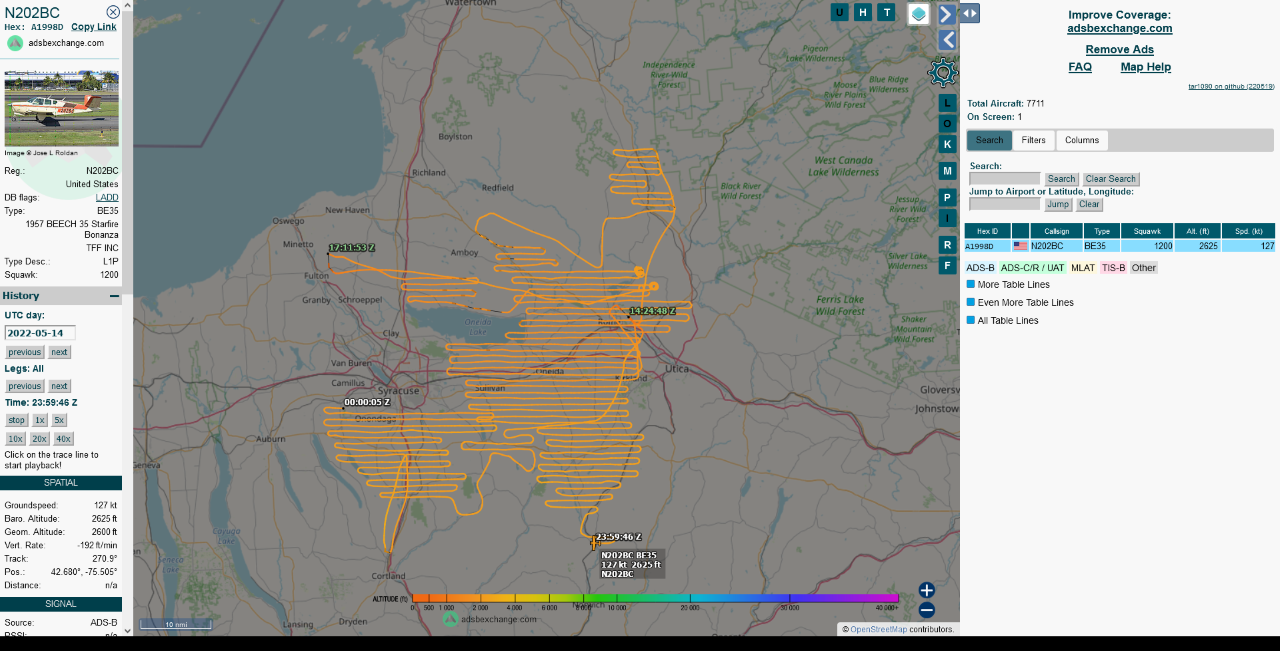This screenshot has width=1280, height=651.
Task: Switch to the Filters tab
Action: (1034, 140)
